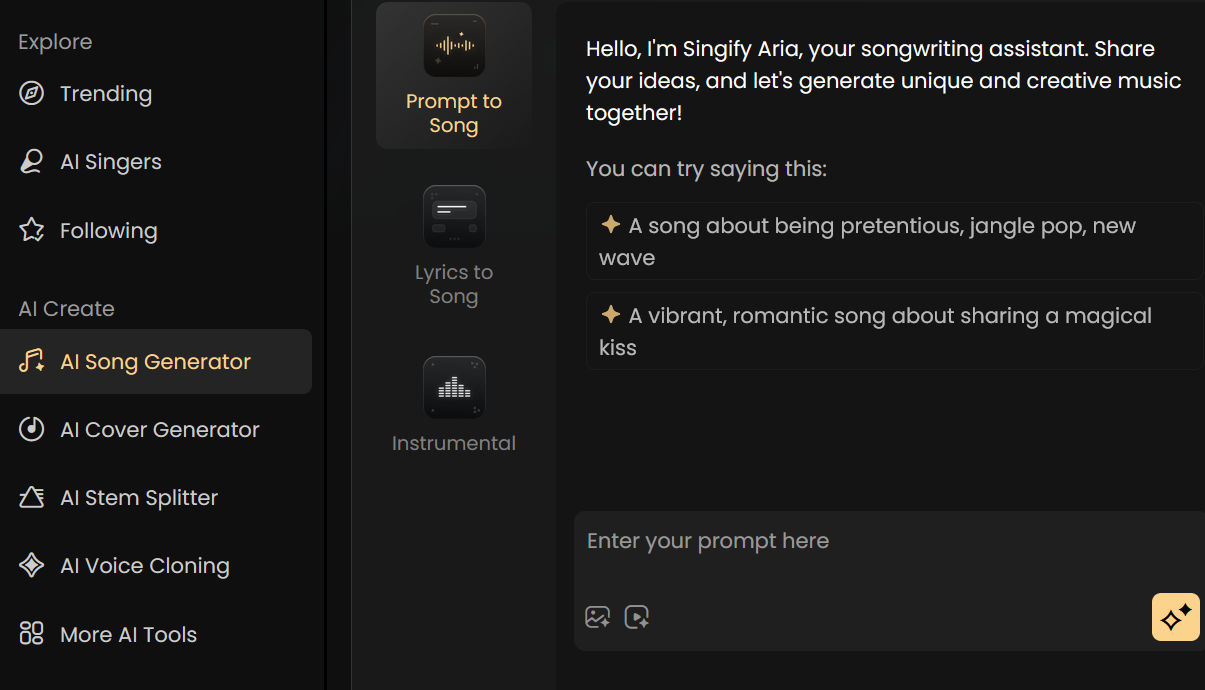The width and height of the screenshot is (1205, 690).
Task: Click the image upload icon below prompt
Action: tap(598, 617)
